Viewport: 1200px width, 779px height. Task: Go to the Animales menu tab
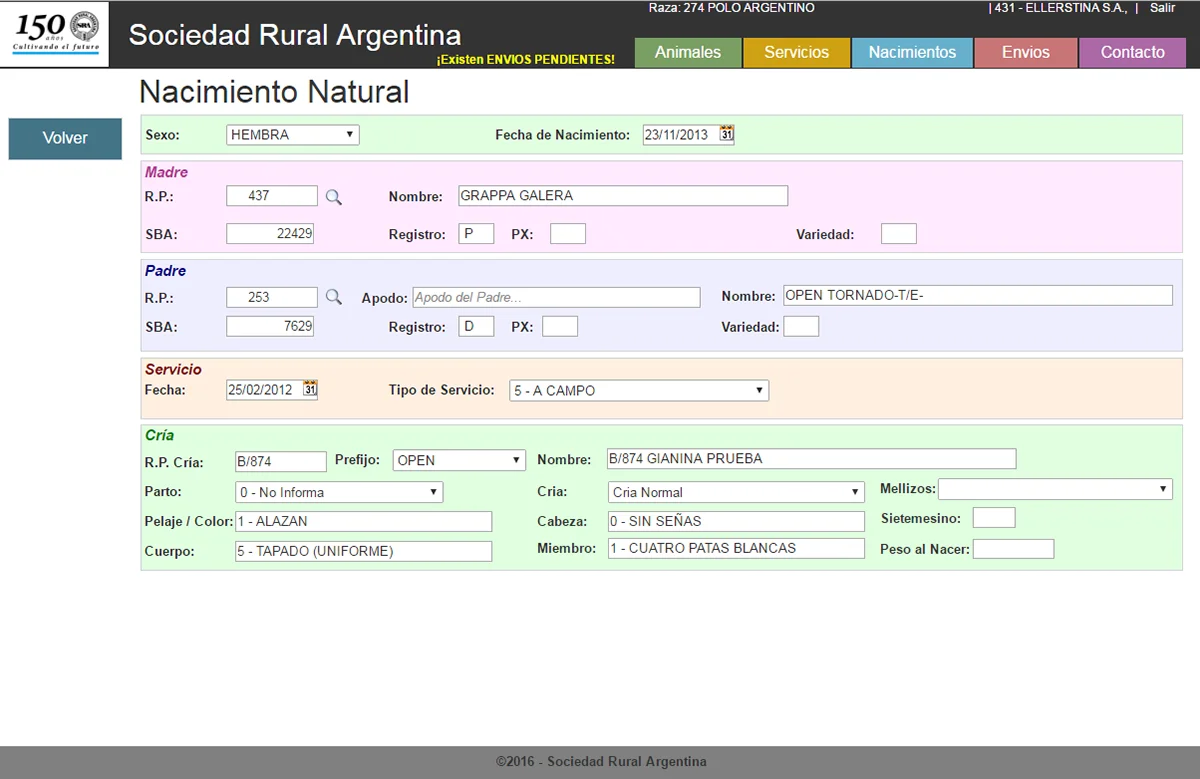click(x=688, y=53)
